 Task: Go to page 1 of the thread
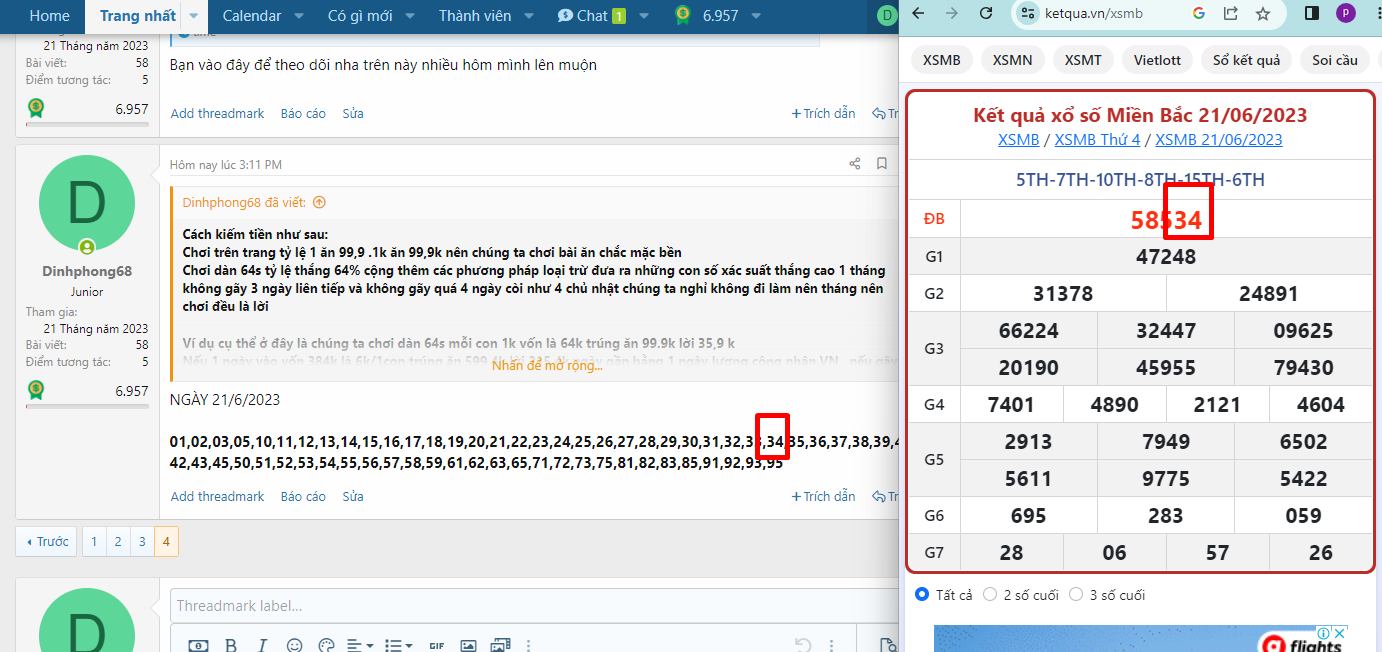(94, 541)
